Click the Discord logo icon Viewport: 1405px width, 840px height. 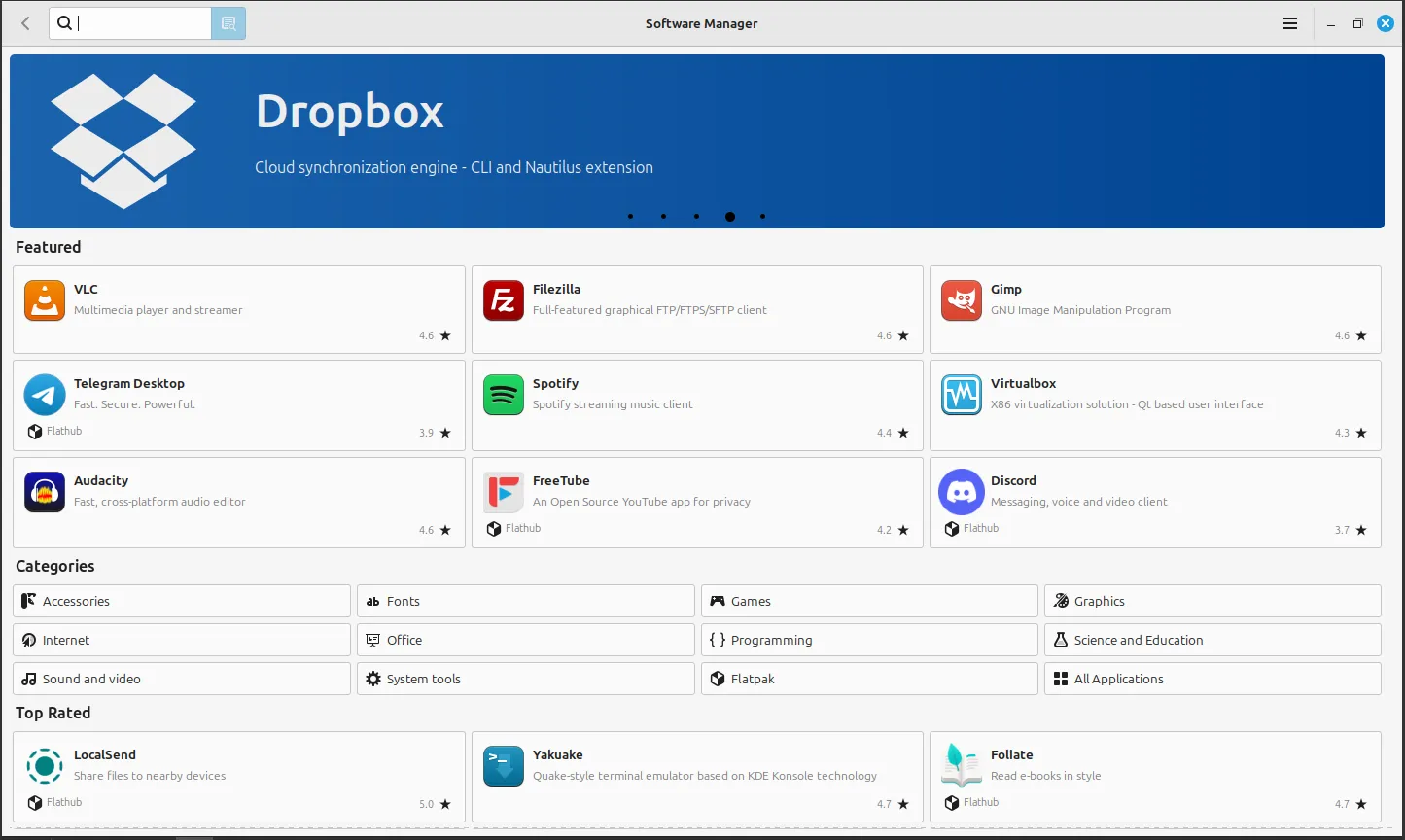click(x=961, y=492)
